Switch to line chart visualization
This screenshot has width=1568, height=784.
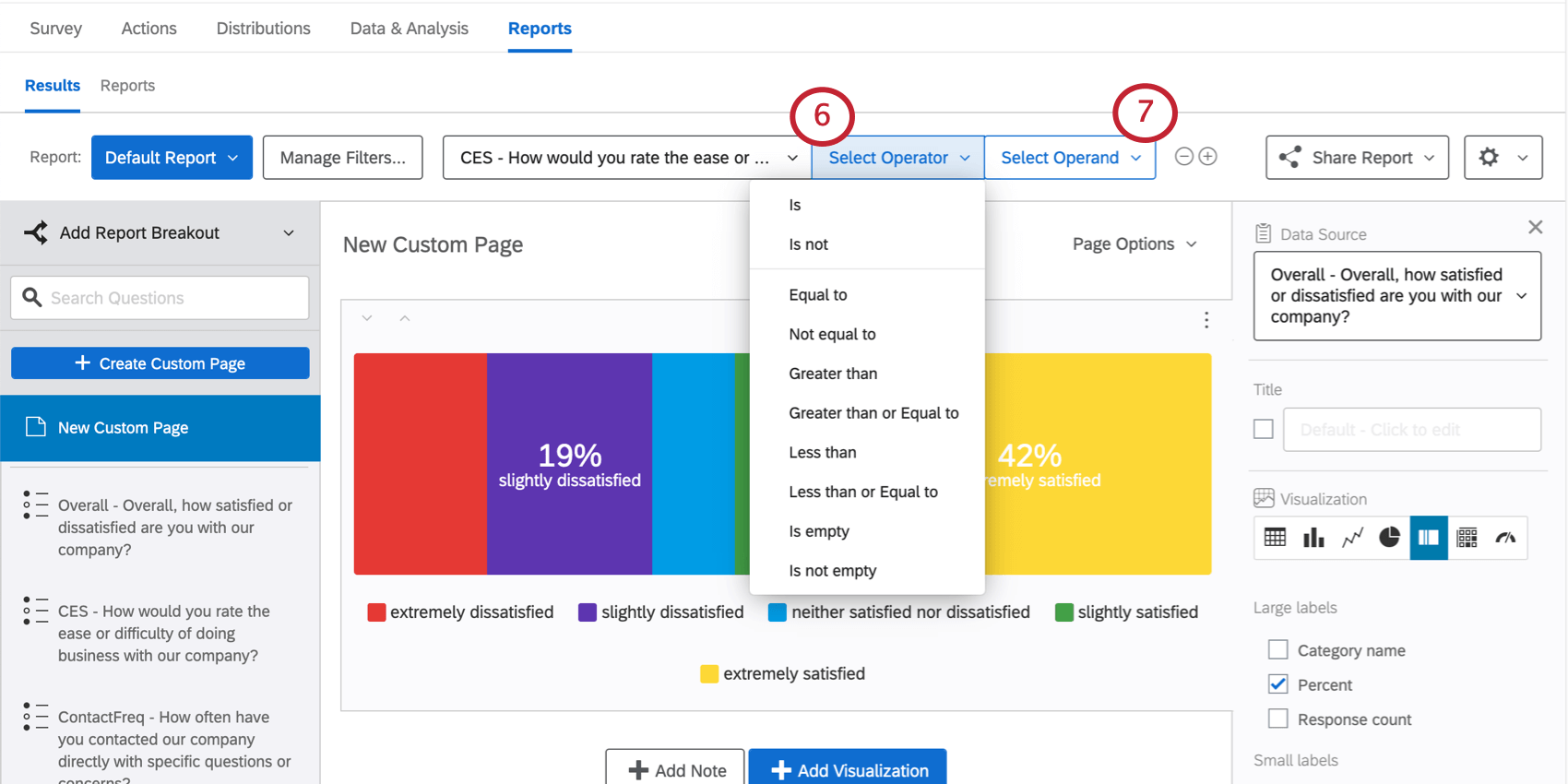pyautogui.click(x=1352, y=538)
